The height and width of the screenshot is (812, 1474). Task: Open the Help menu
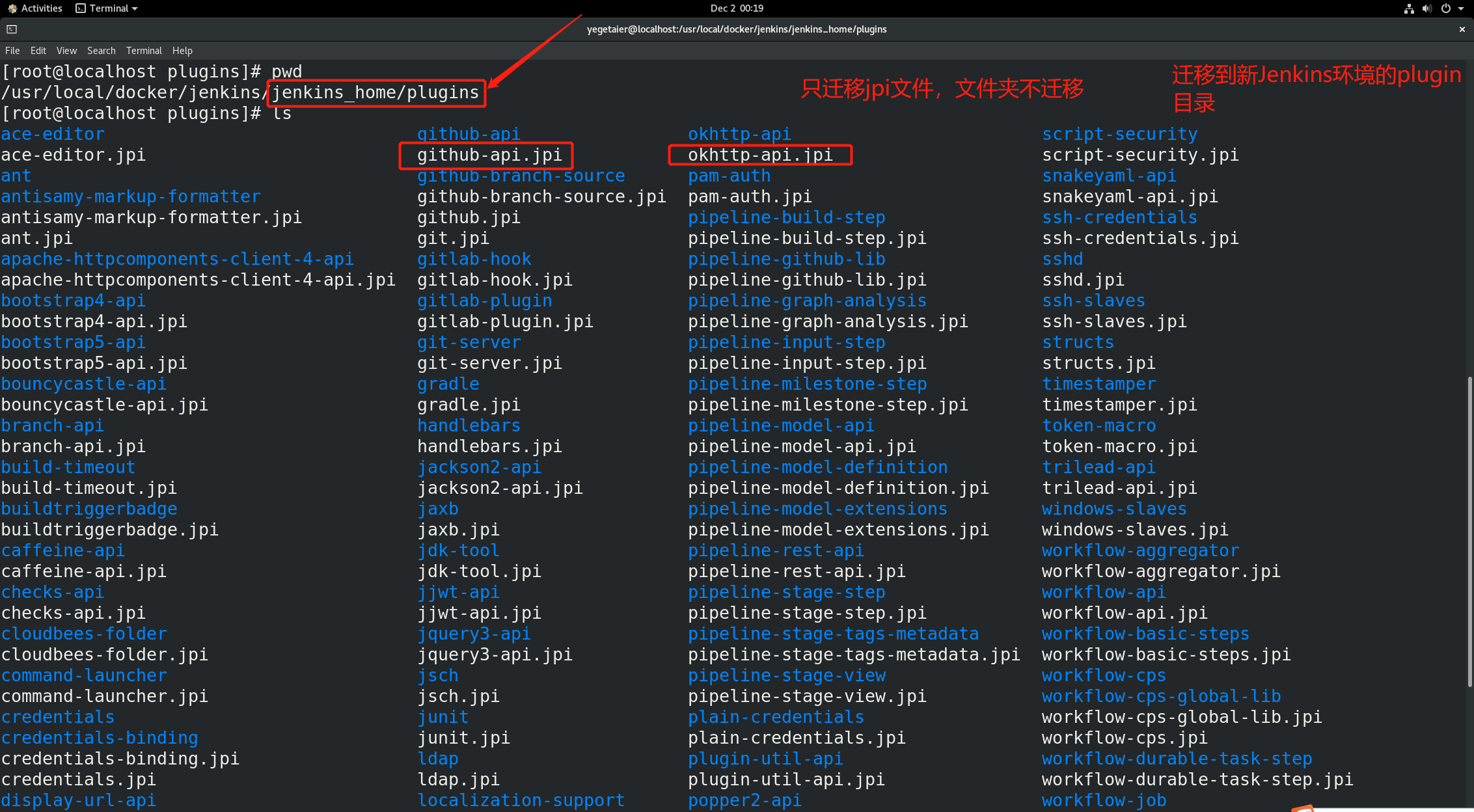click(x=182, y=51)
